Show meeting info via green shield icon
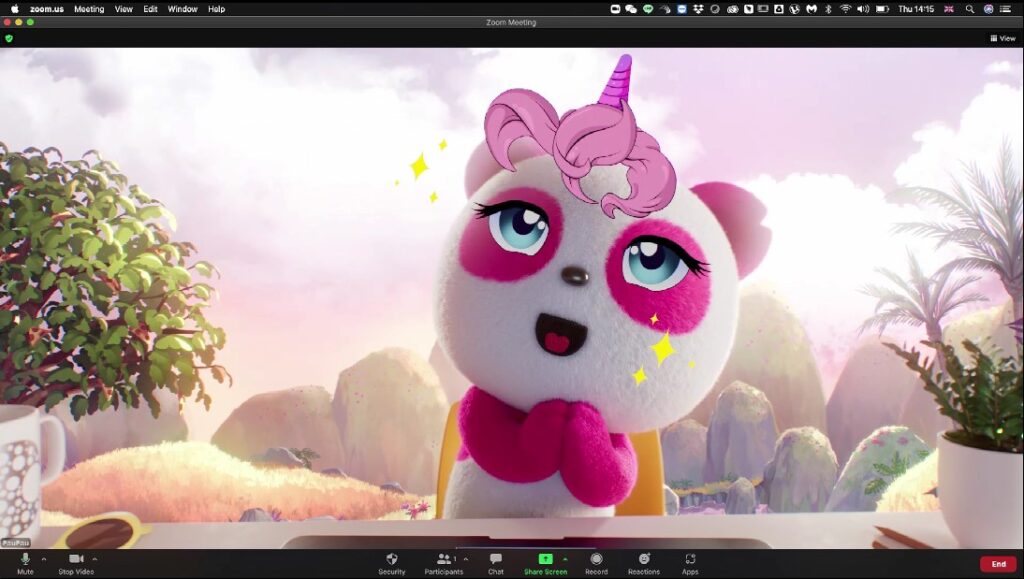The width and height of the screenshot is (1024, 579). [x=9, y=39]
